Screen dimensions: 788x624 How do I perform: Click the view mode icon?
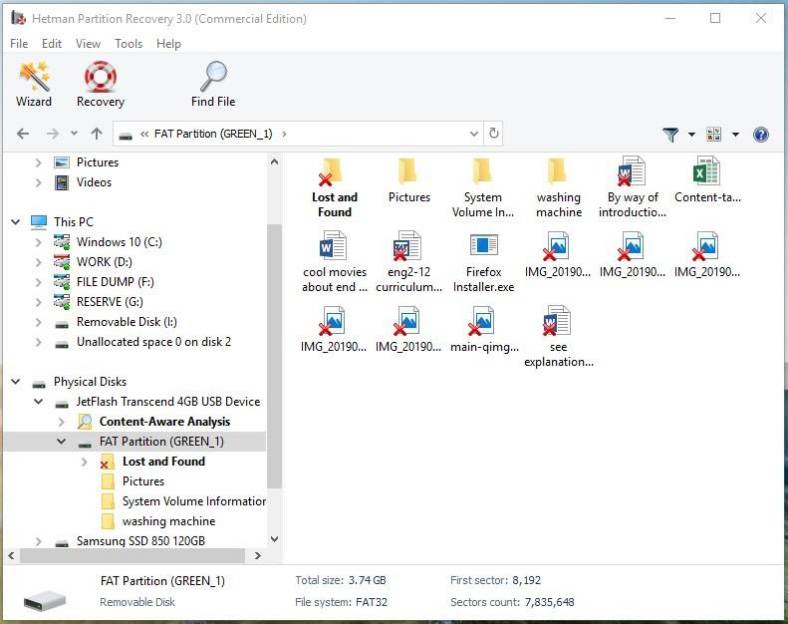click(x=714, y=134)
